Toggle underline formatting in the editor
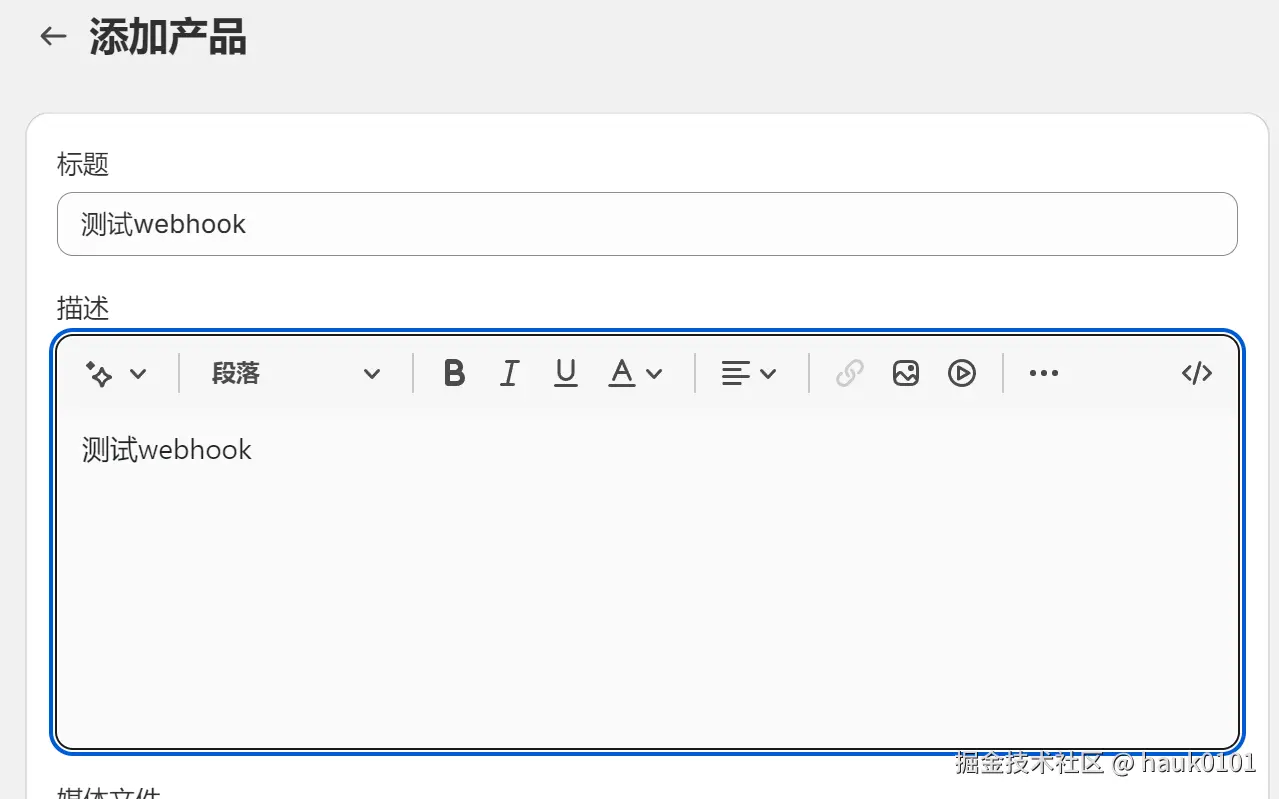The height and width of the screenshot is (799, 1279). click(565, 373)
